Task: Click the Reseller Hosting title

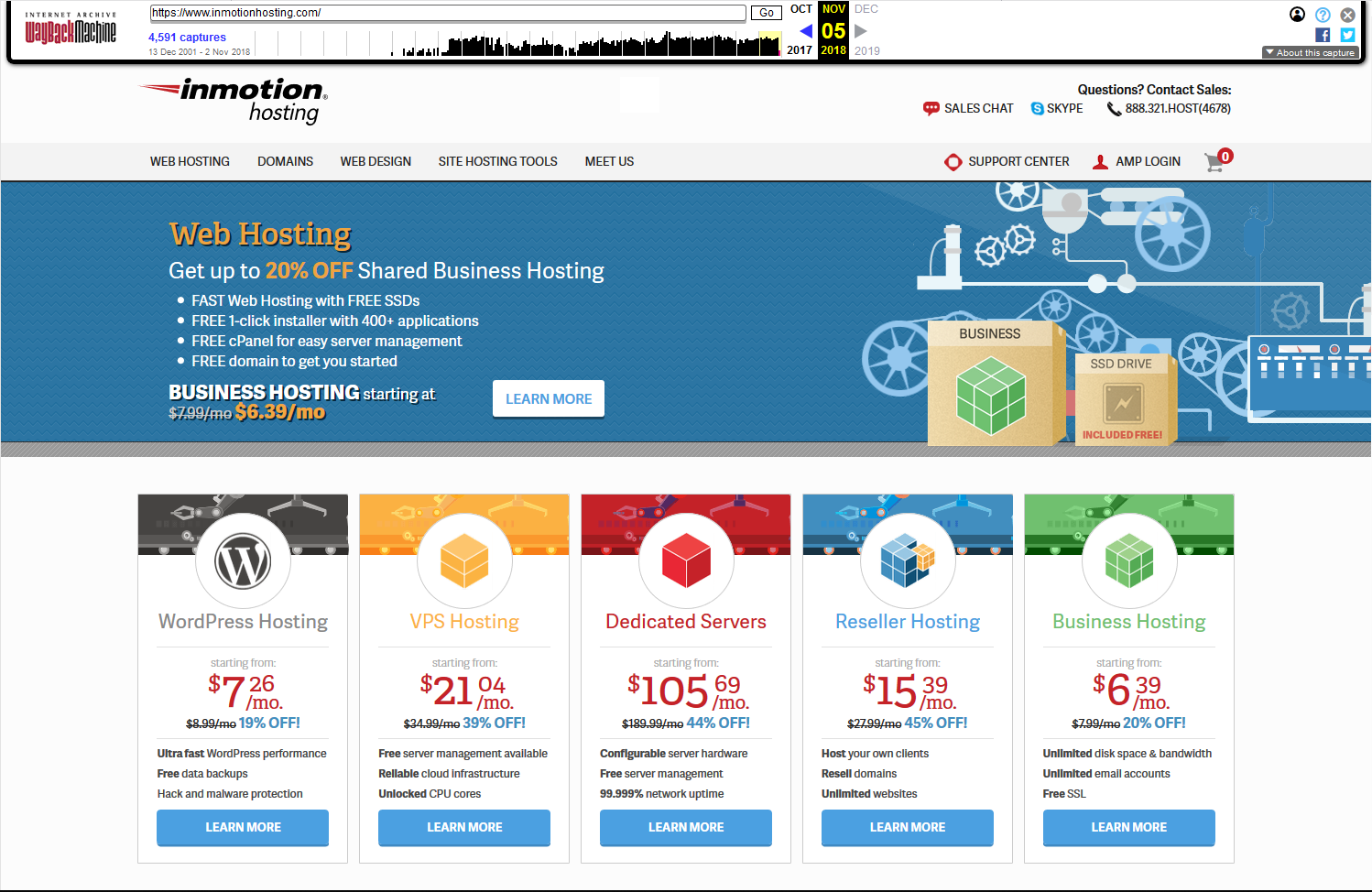Action: [x=908, y=622]
